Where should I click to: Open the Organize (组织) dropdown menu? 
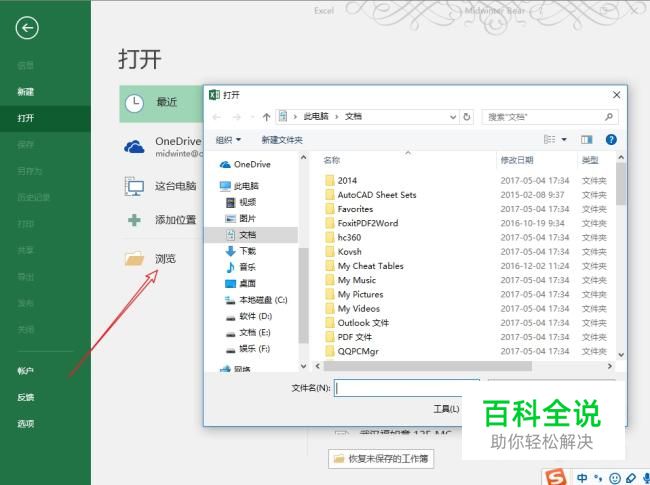tap(228, 140)
